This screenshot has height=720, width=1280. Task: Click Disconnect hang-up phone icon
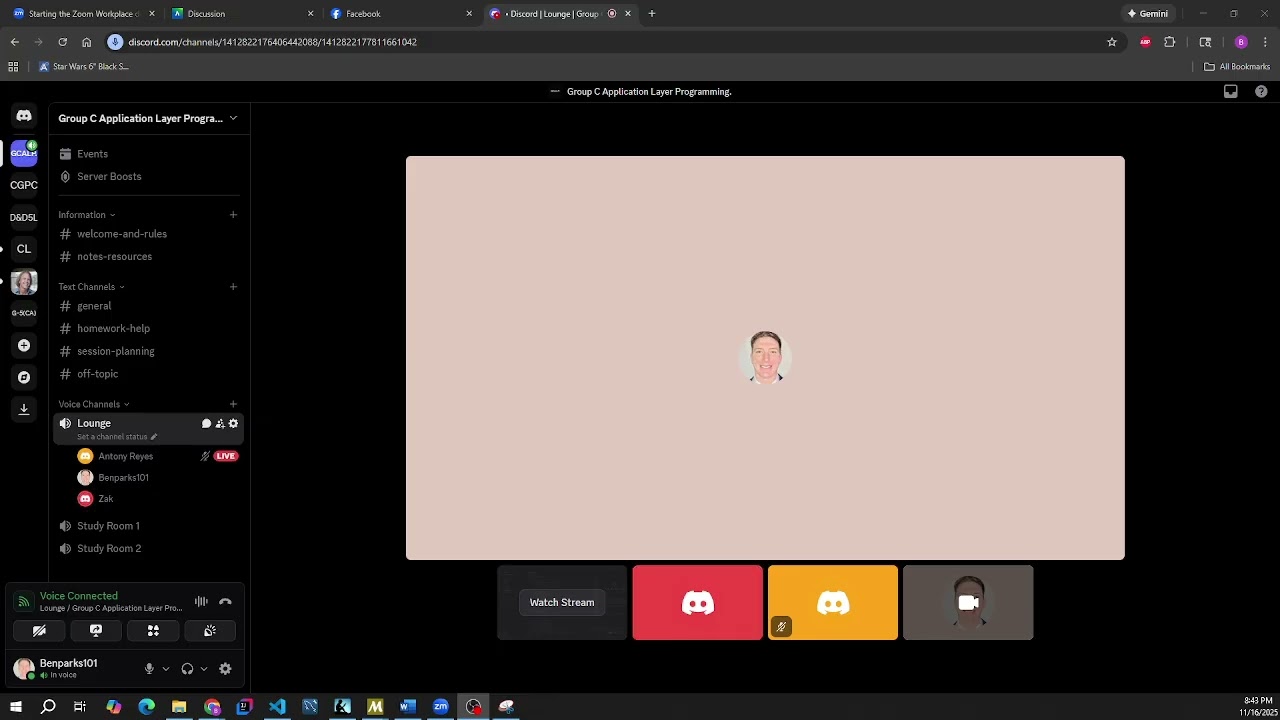click(225, 602)
